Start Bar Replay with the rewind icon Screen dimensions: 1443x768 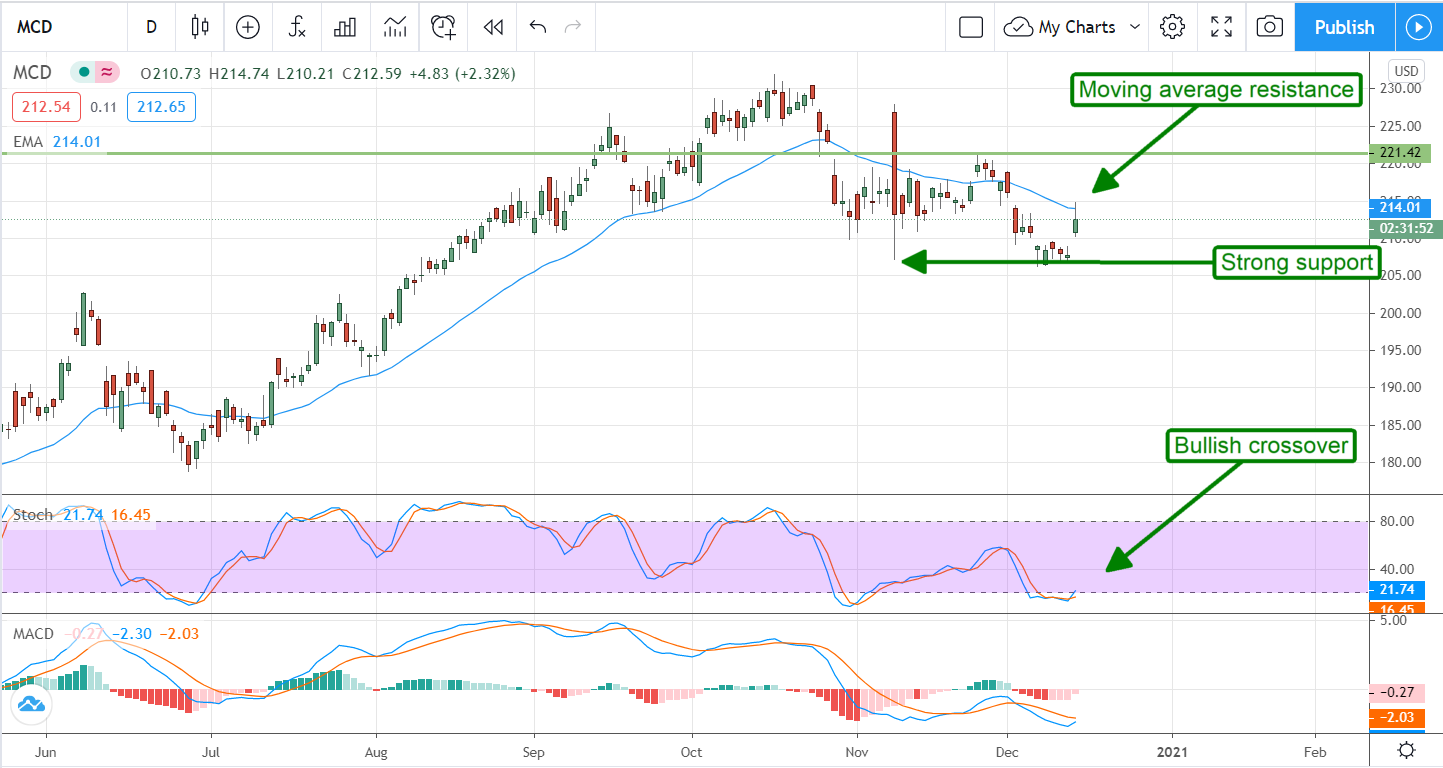coord(492,27)
